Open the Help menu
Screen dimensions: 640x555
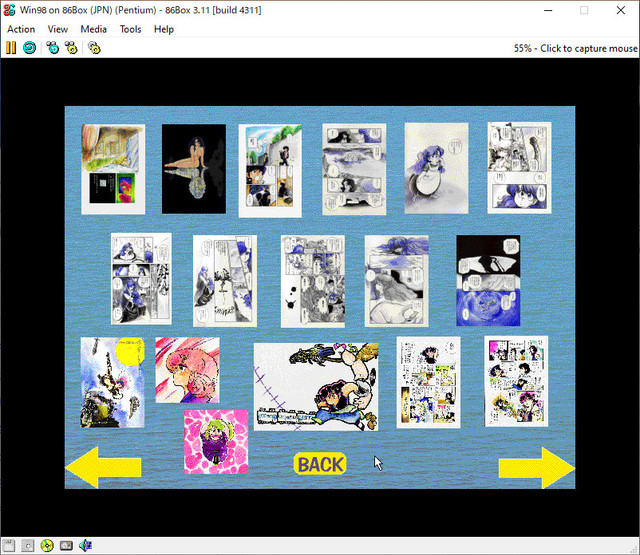[164, 29]
